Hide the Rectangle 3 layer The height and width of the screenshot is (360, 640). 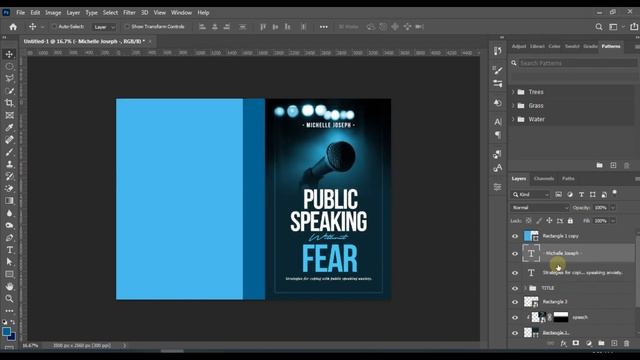tap(515, 302)
